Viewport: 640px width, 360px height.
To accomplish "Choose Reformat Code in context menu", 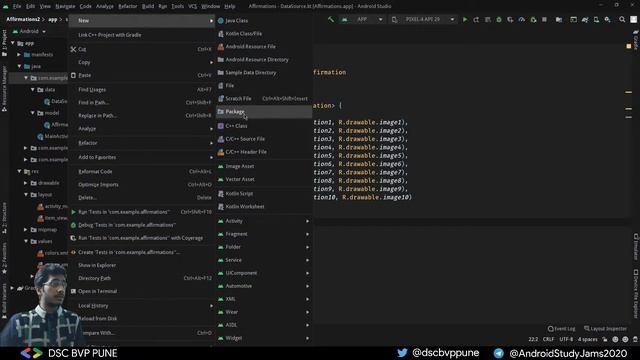I will tap(141, 171).
